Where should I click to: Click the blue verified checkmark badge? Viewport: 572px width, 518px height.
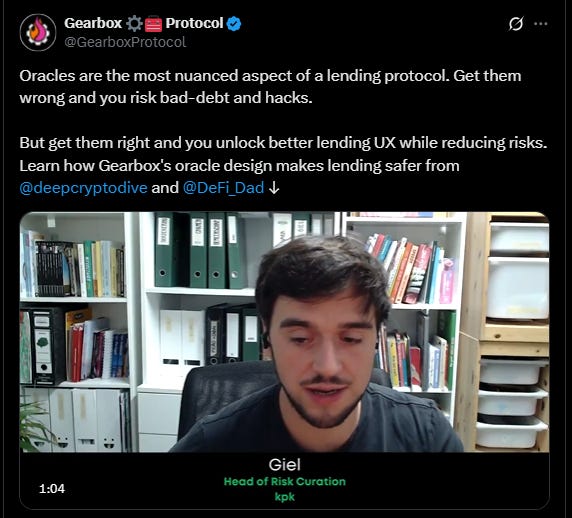tap(233, 24)
